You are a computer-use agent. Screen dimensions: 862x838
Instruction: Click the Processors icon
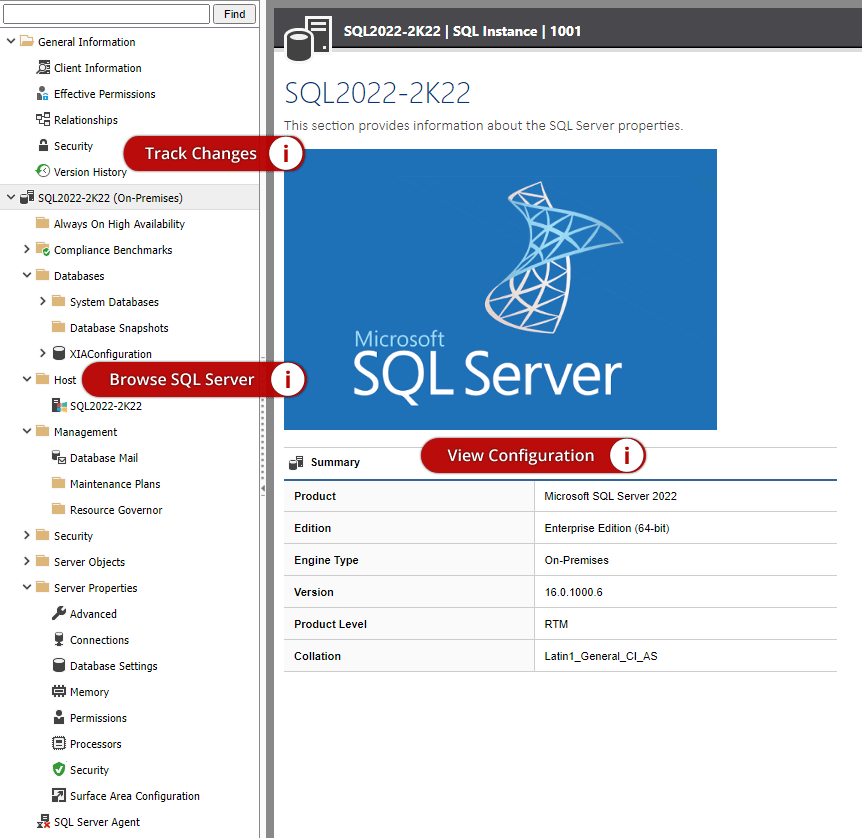[59, 743]
